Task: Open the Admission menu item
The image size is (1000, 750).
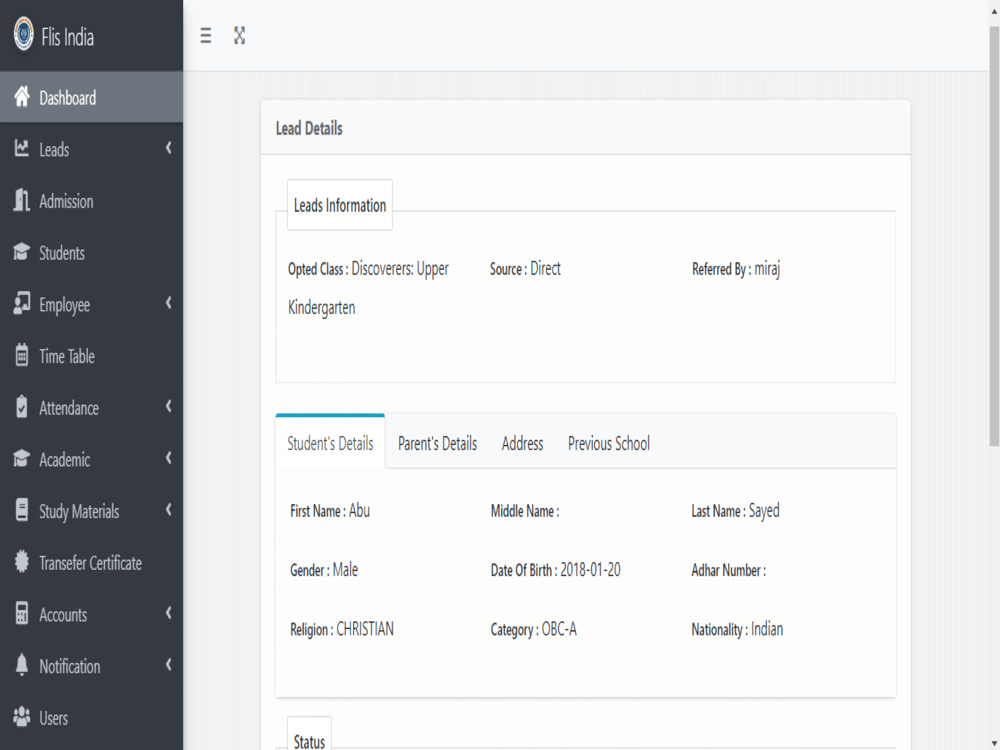Action: (x=91, y=200)
